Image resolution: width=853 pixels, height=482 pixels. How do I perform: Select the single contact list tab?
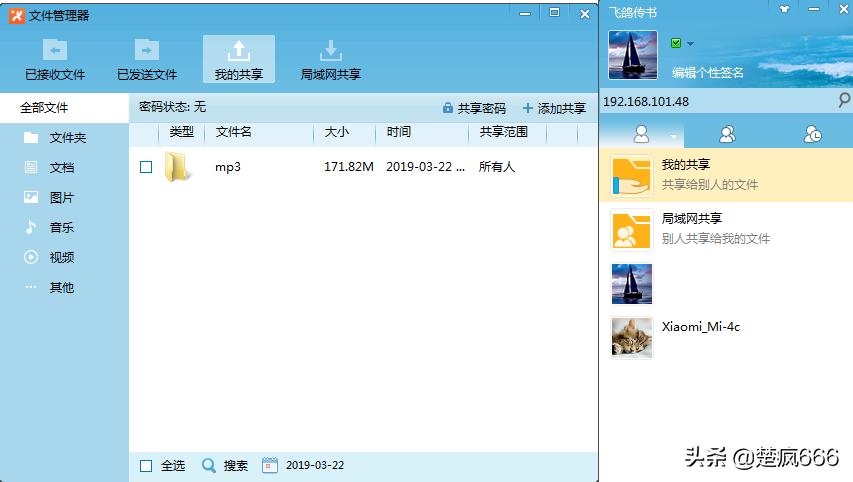coord(641,134)
